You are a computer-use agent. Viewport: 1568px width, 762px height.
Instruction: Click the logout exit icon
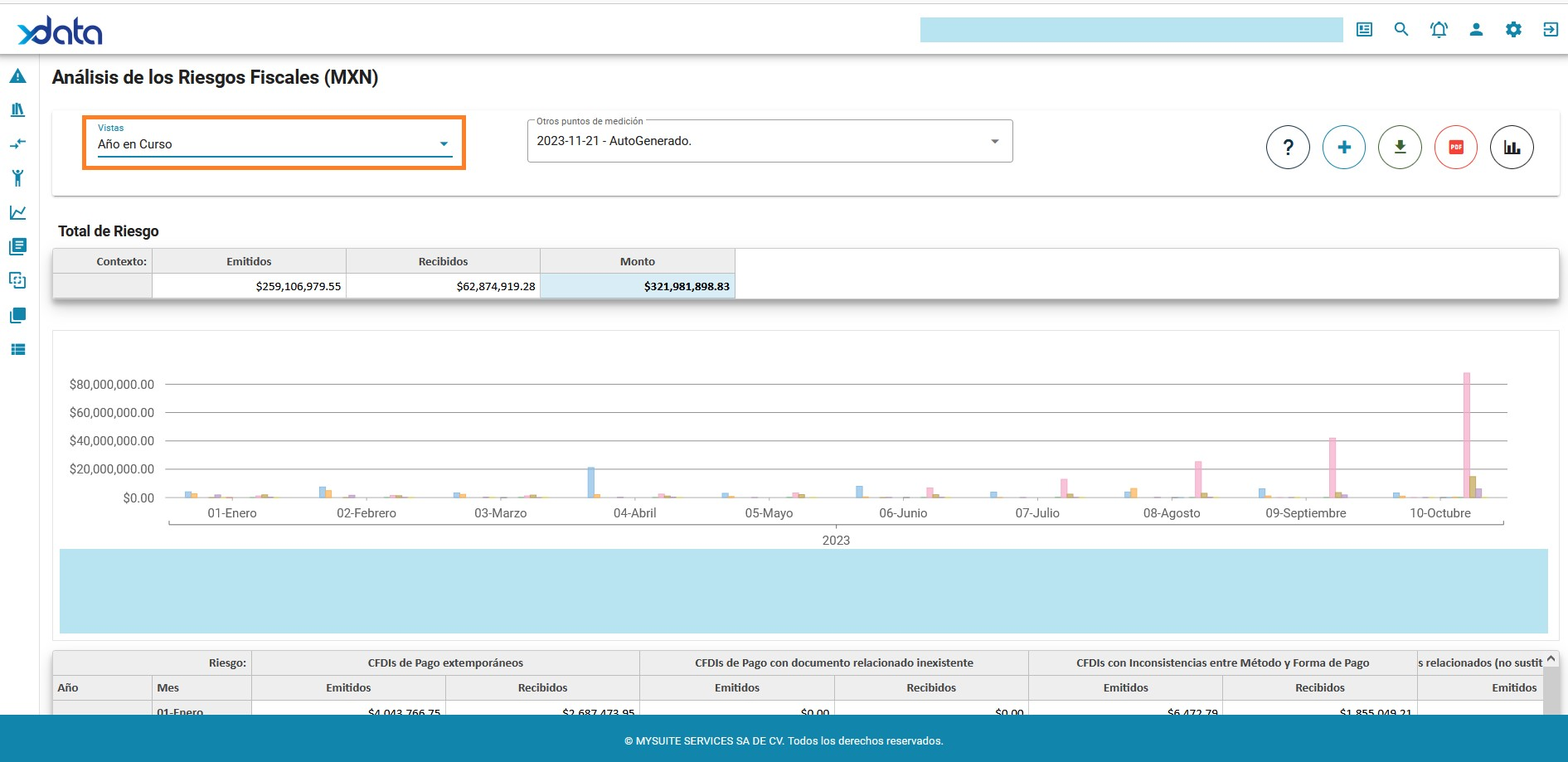[1550, 30]
